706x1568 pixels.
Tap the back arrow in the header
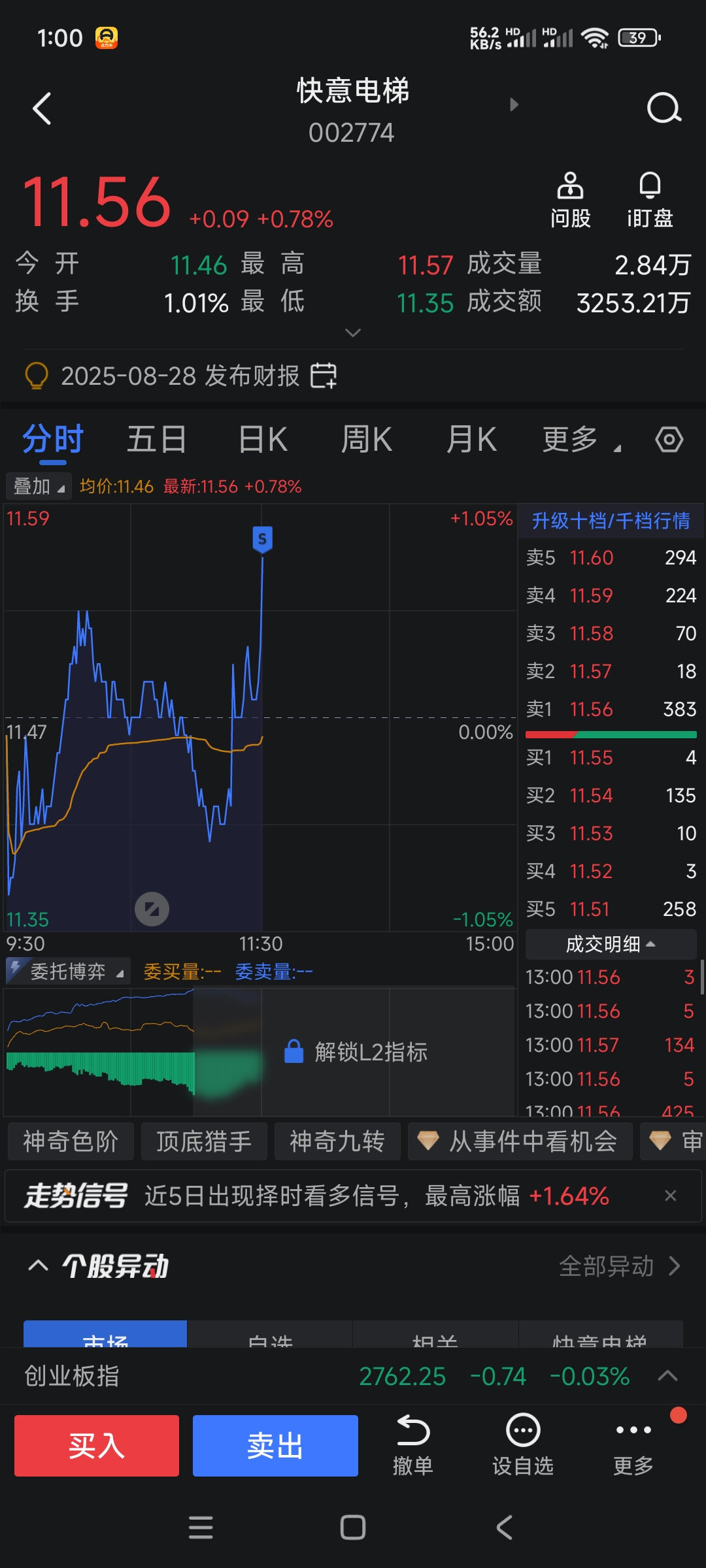[42, 108]
